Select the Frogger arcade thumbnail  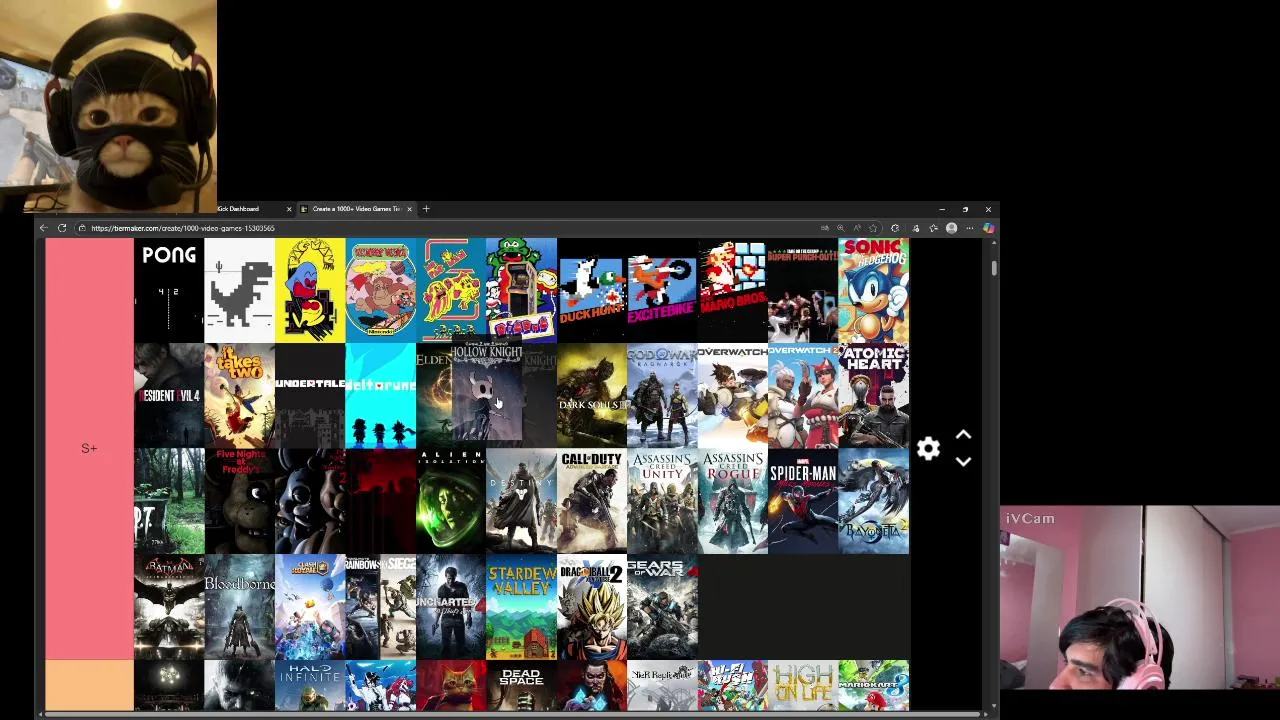[x=521, y=290]
